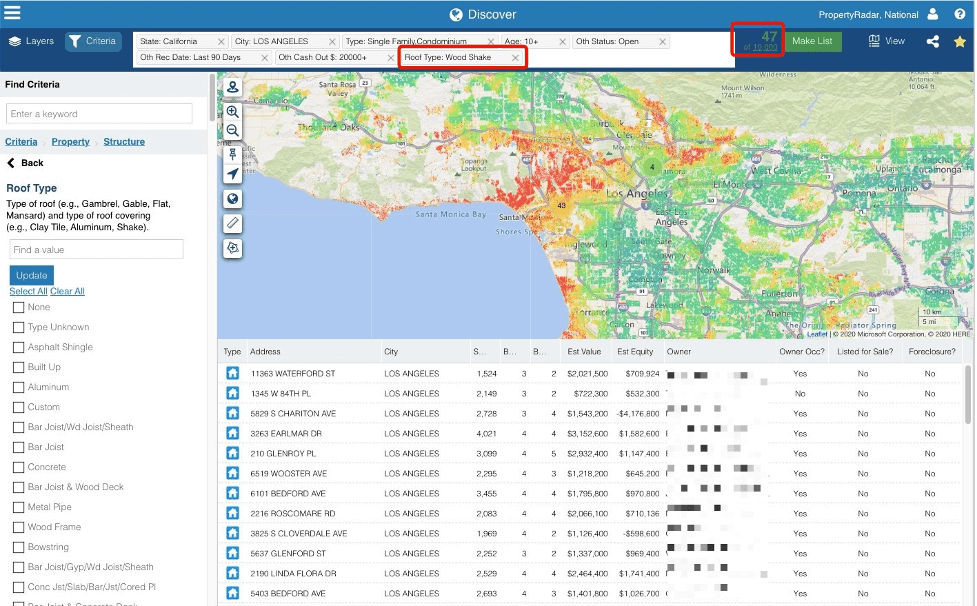The width and height of the screenshot is (977, 606).
Task: Click house icon for 11363 Waterford St
Action: click(x=232, y=373)
